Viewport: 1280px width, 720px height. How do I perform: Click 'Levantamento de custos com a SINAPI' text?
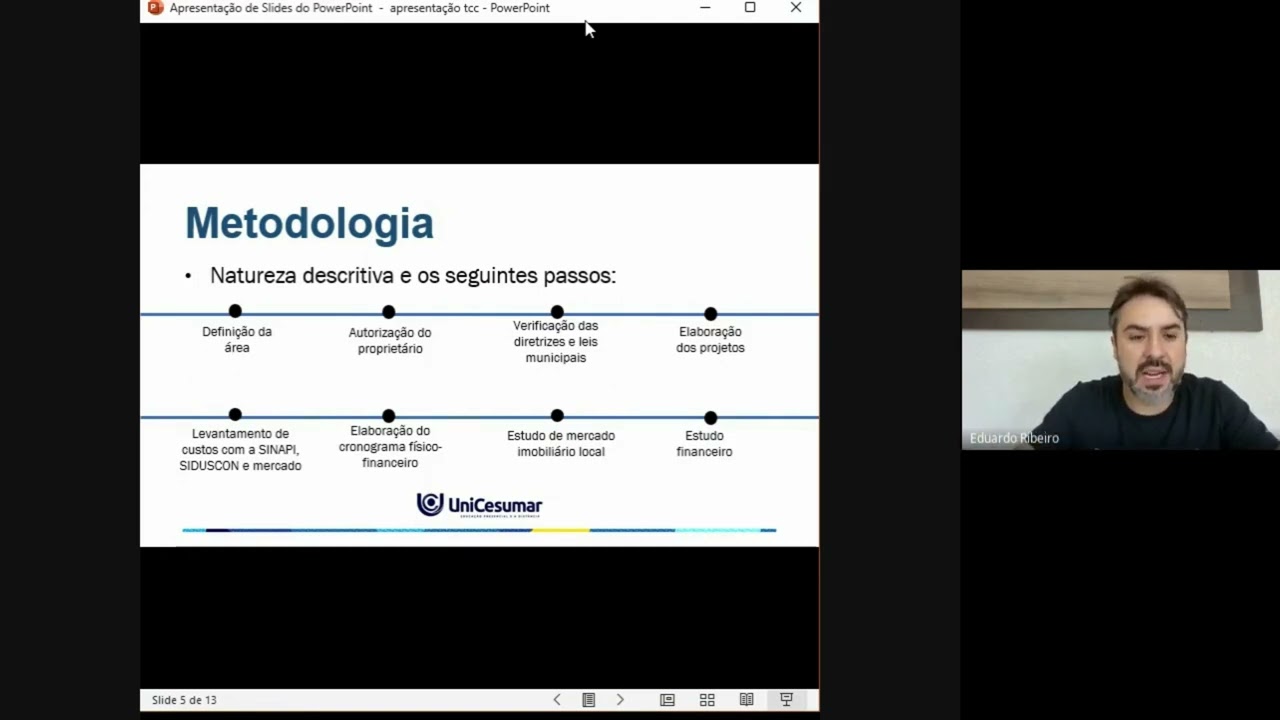[x=240, y=450]
